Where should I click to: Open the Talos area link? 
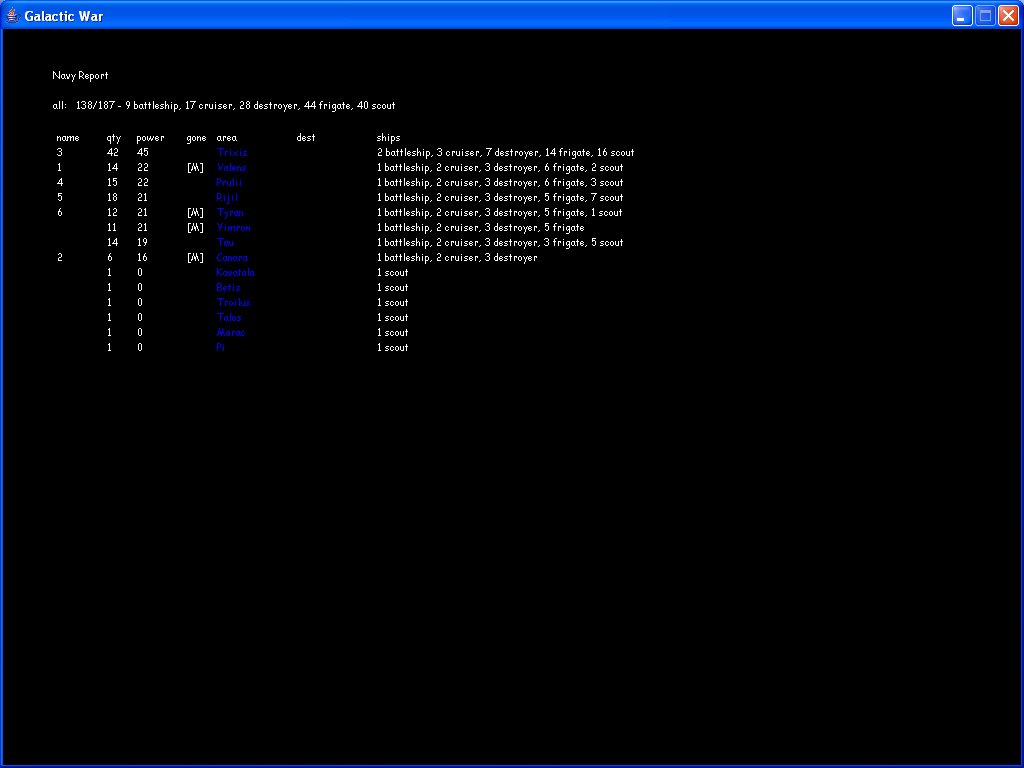pyautogui.click(x=230, y=318)
